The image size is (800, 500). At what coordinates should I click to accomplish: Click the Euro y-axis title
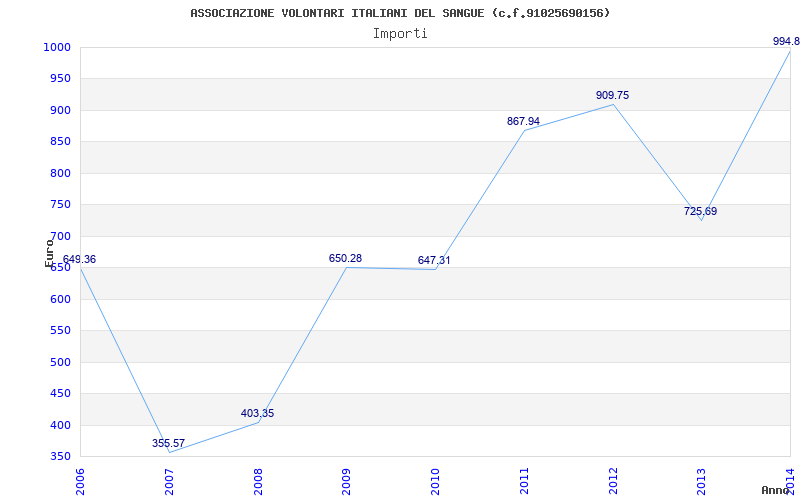click(49, 253)
